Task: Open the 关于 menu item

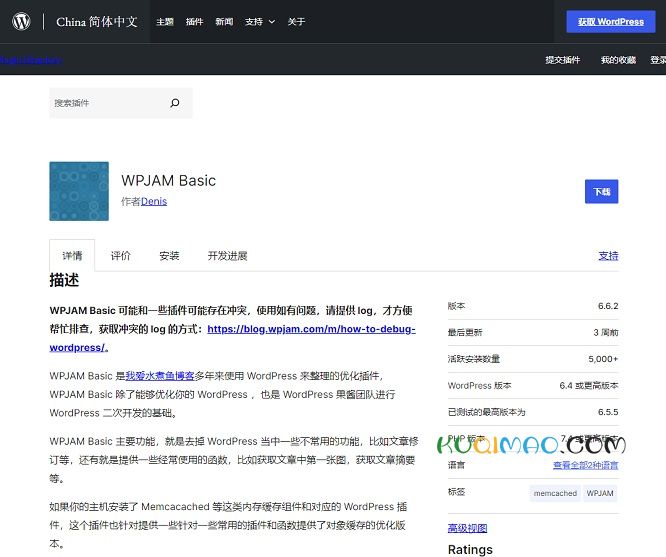Action: pyautogui.click(x=296, y=22)
